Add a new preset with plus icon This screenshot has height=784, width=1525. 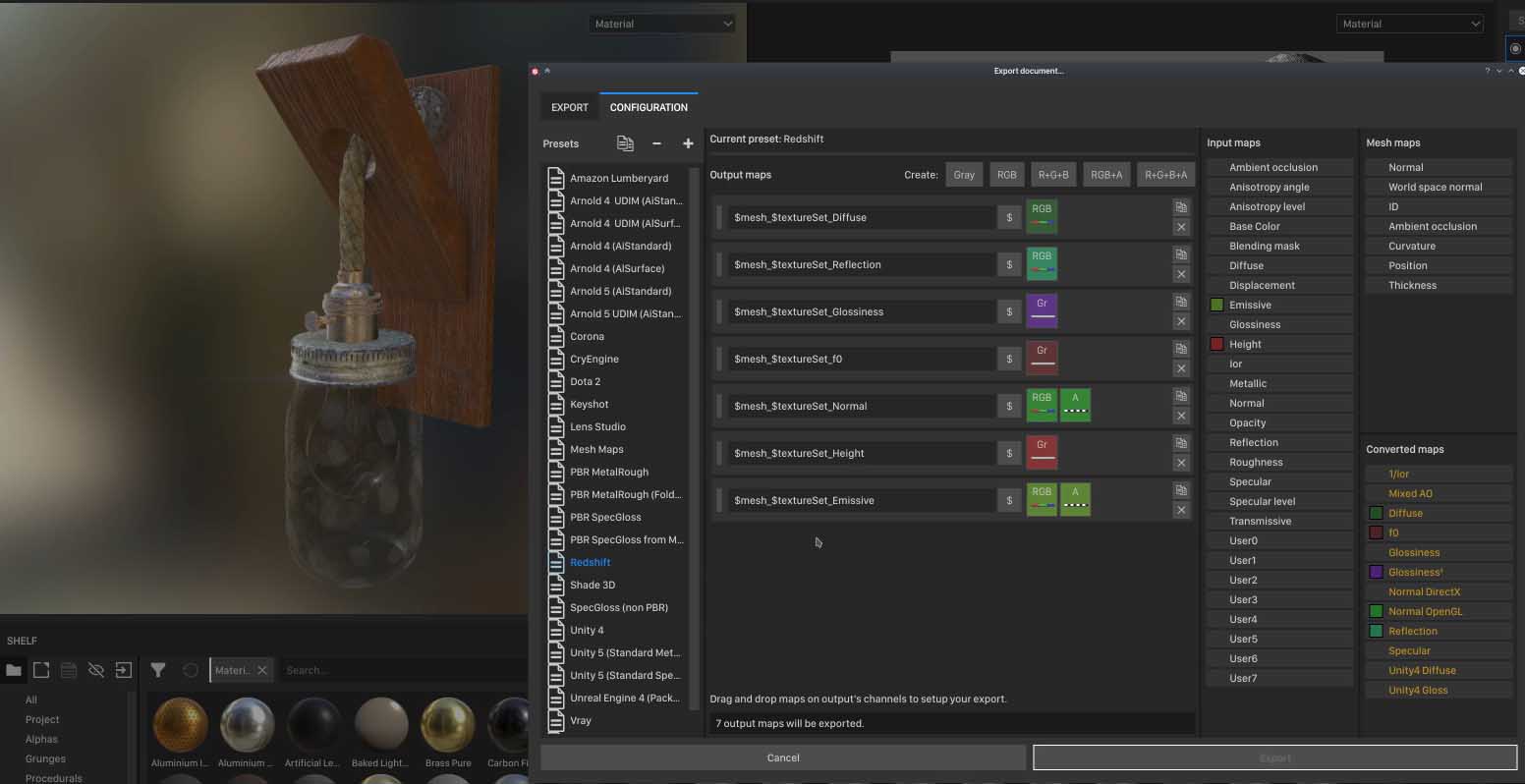click(688, 143)
